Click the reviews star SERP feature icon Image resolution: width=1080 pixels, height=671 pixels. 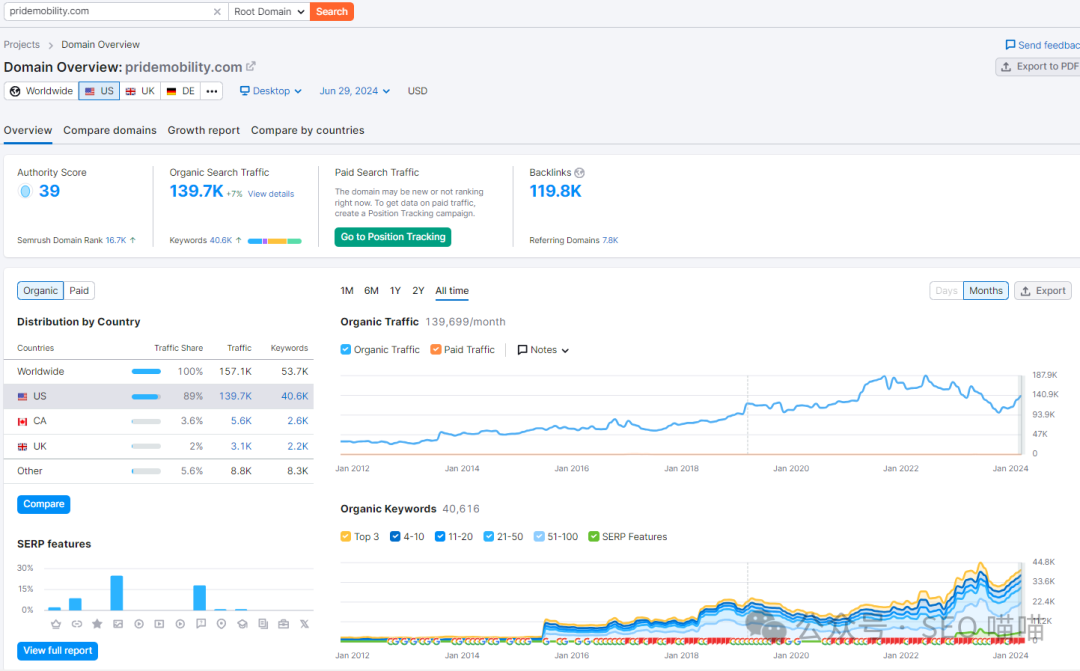[x=97, y=624]
